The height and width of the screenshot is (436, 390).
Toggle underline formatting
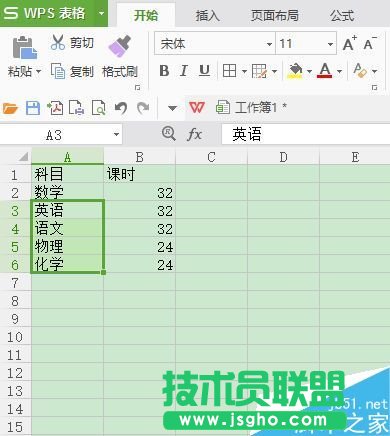(x=204, y=71)
